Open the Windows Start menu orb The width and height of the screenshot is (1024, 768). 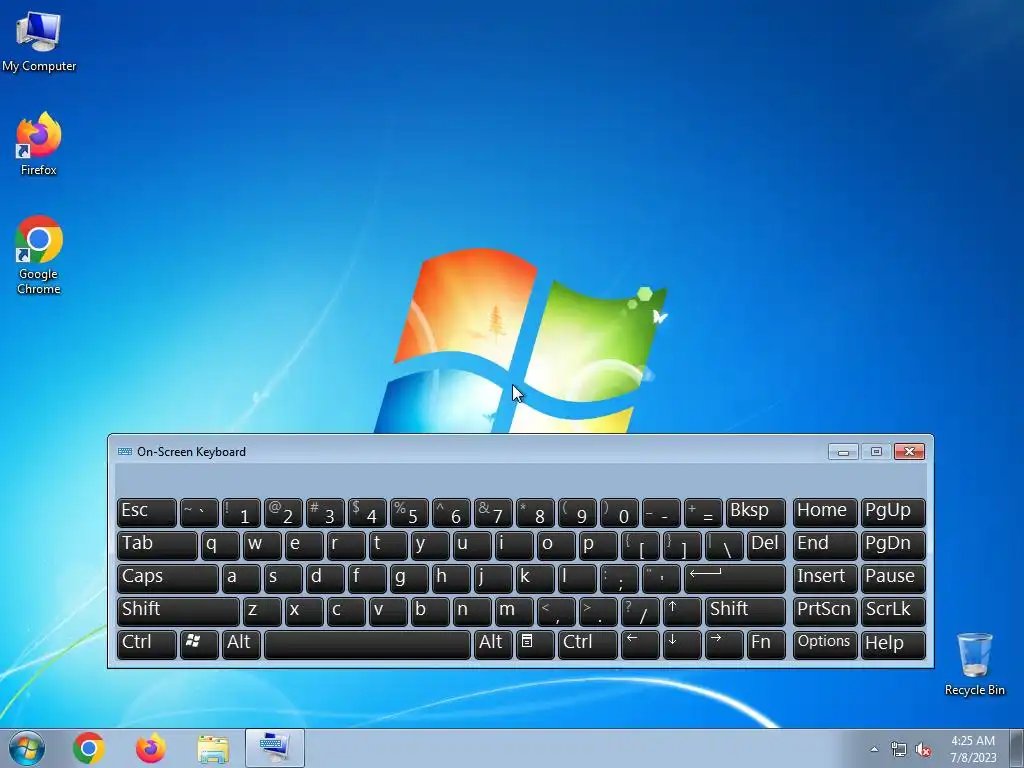27,748
